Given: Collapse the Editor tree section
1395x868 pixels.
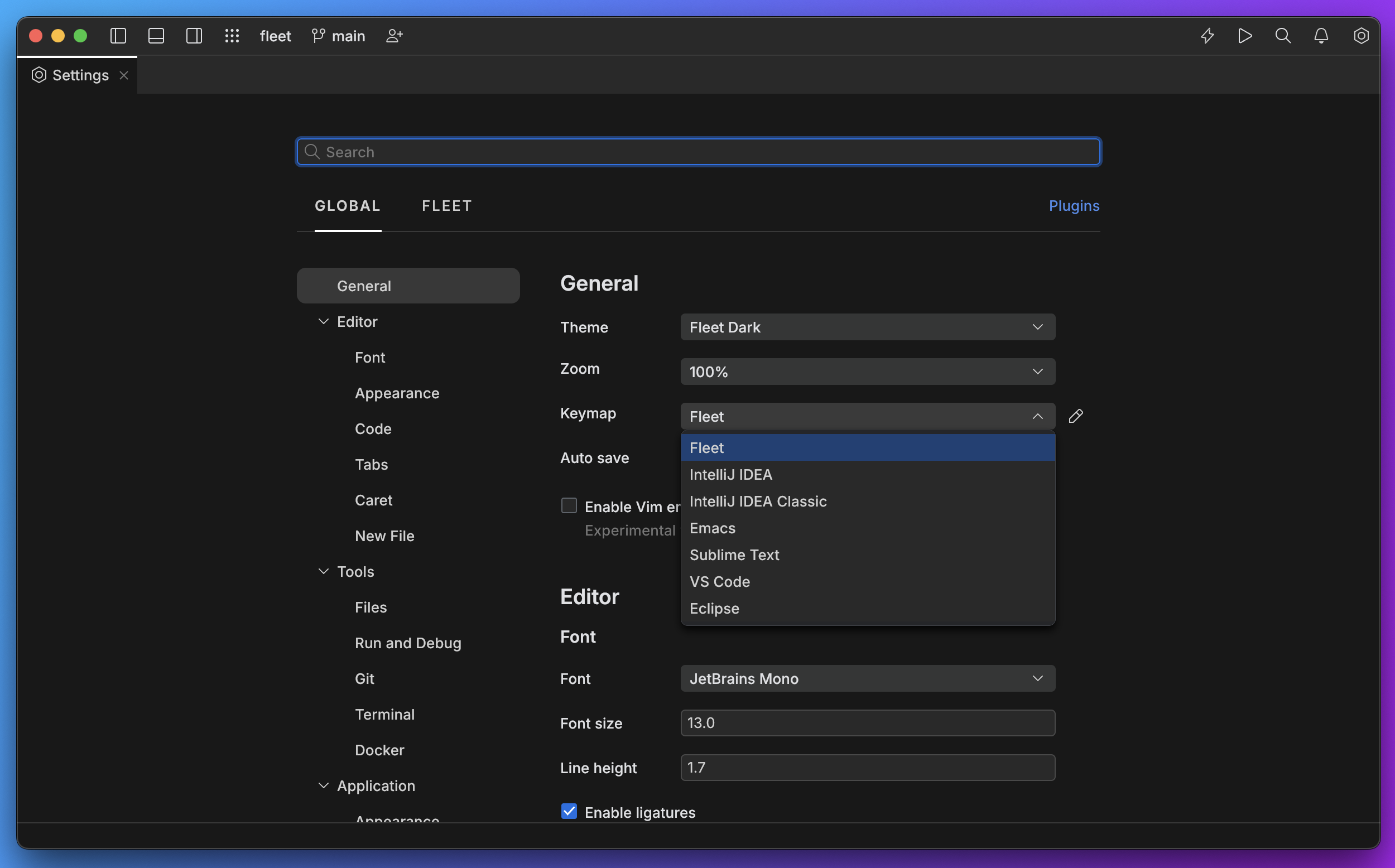Looking at the screenshot, I should coord(323,321).
